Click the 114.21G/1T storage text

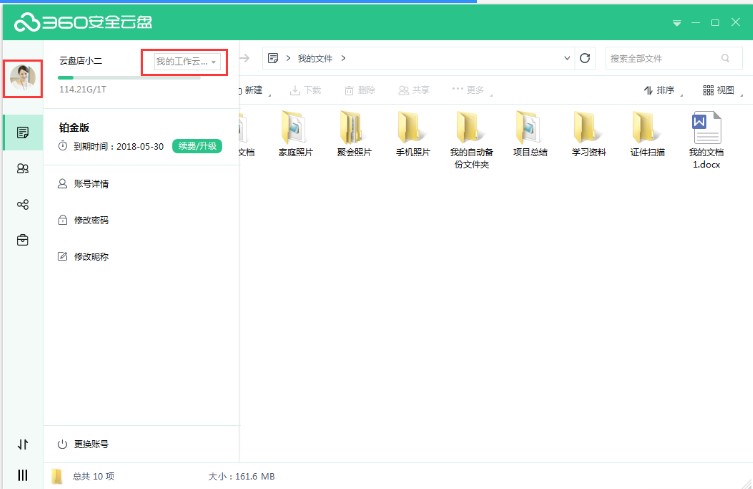83,89
